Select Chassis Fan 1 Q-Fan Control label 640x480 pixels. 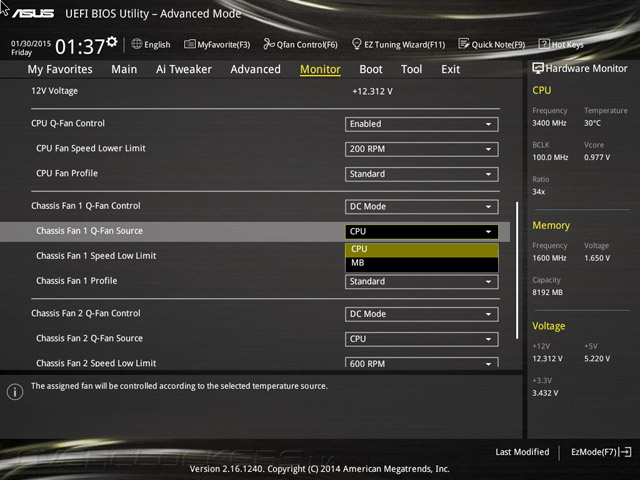click(x=86, y=206)
